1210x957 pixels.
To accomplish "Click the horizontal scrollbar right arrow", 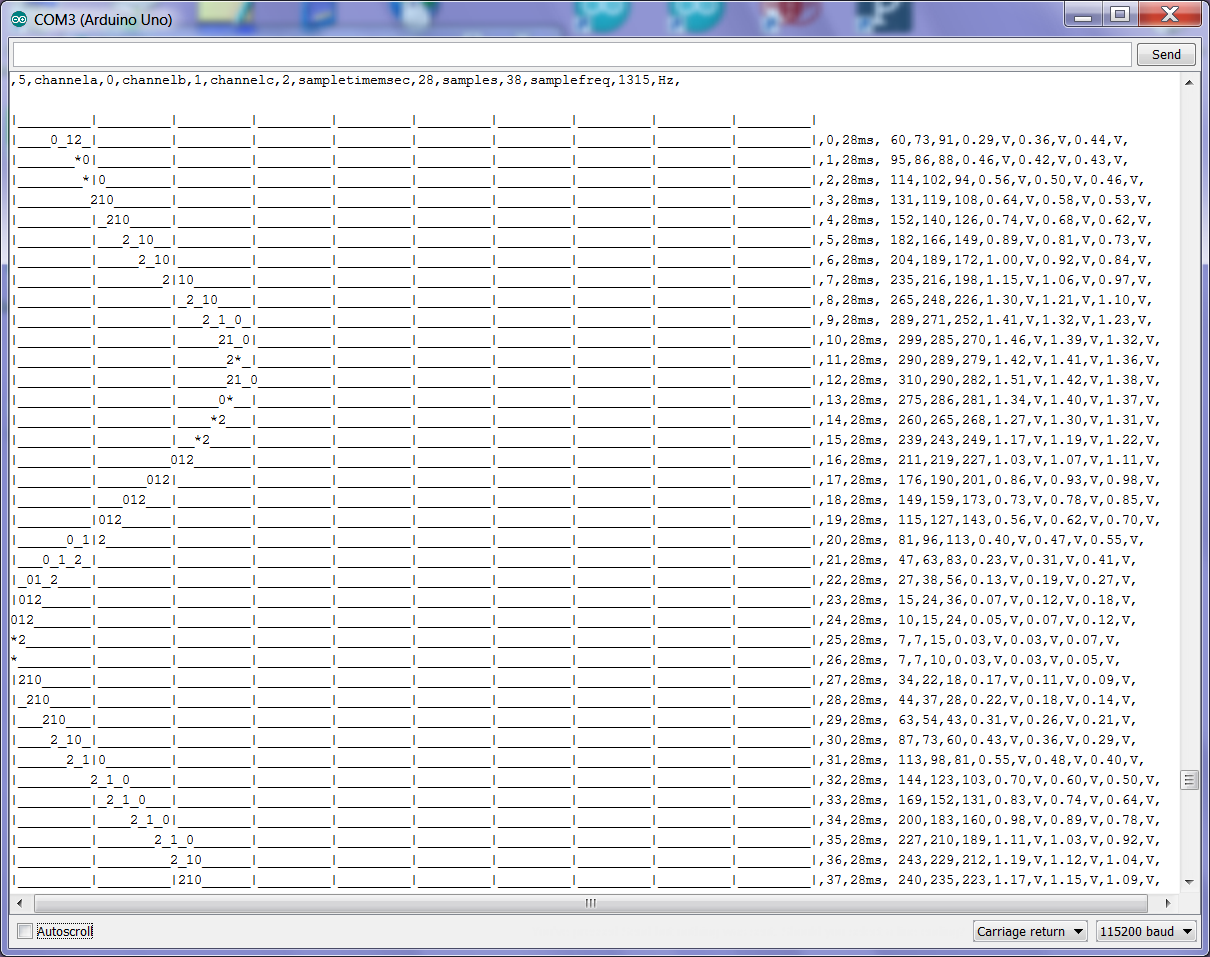I will tap(1171, 903).
